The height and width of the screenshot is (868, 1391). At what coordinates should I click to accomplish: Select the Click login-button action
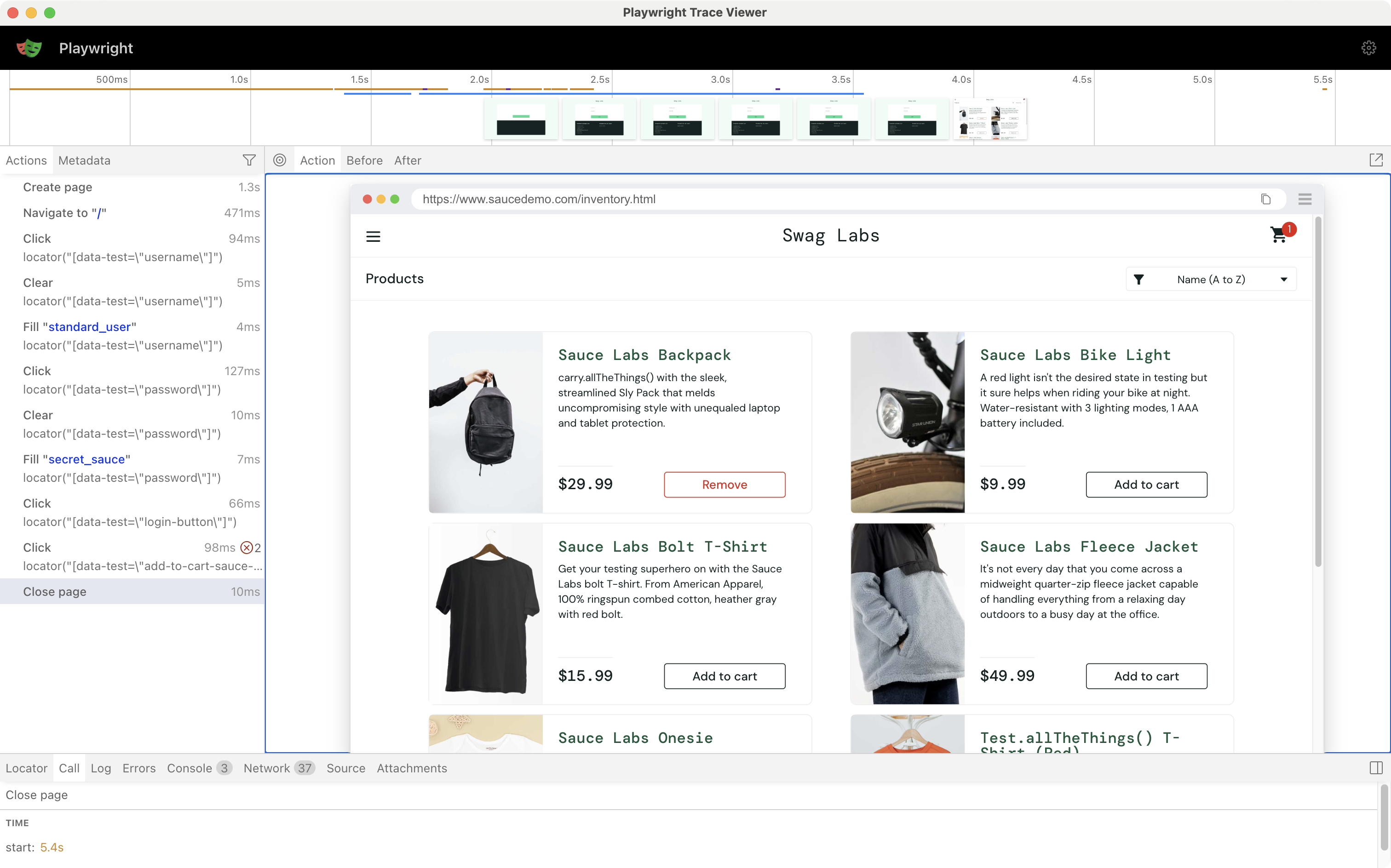[132, 513]
